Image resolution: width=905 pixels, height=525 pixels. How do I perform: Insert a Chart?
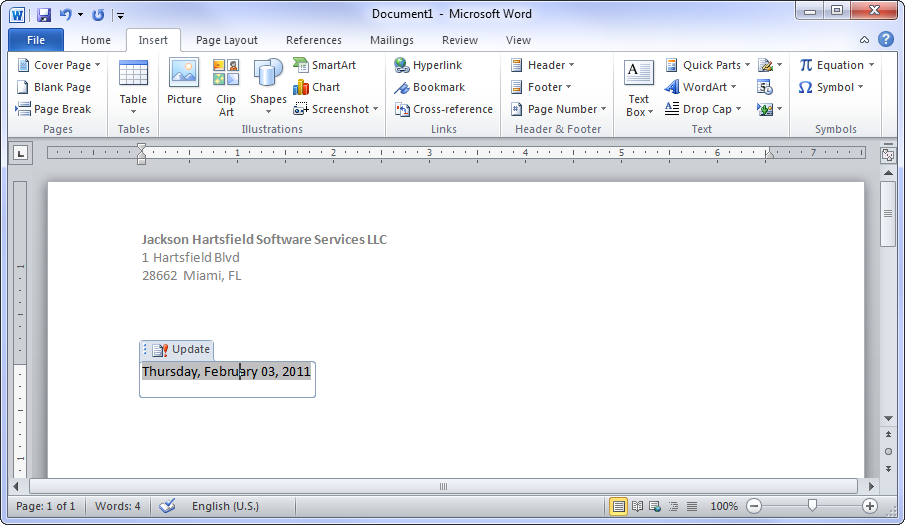316,87
